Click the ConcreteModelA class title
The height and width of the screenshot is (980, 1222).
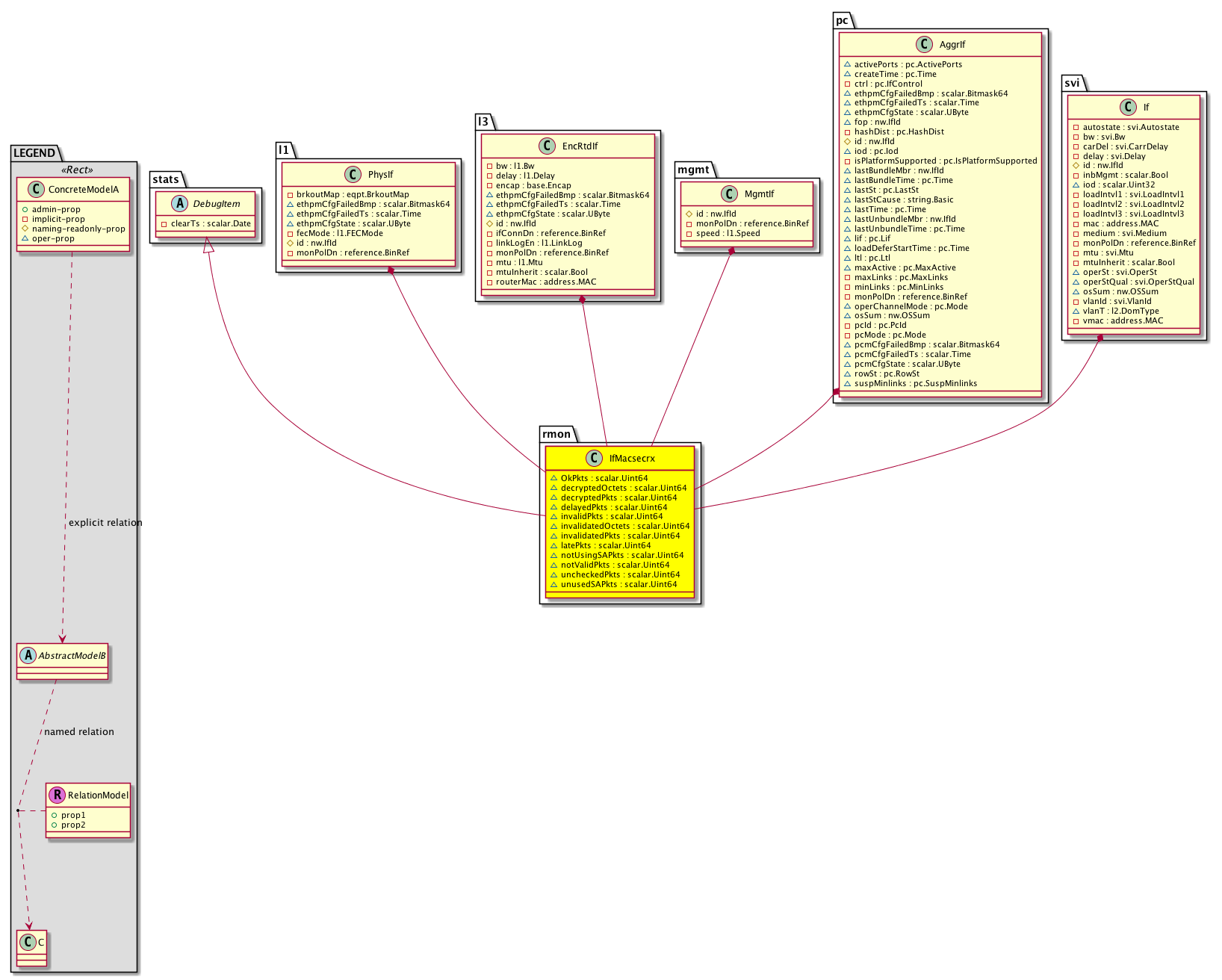(84, 189)
